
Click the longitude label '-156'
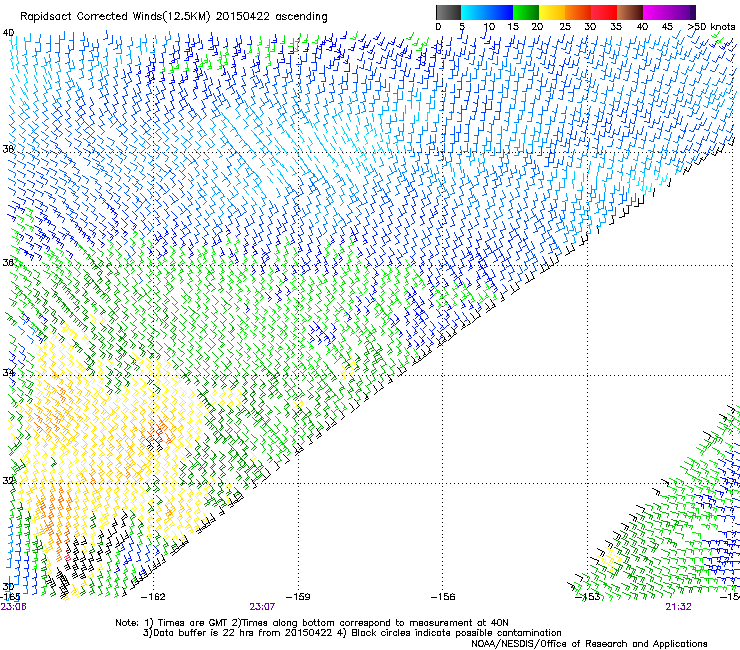443,597
